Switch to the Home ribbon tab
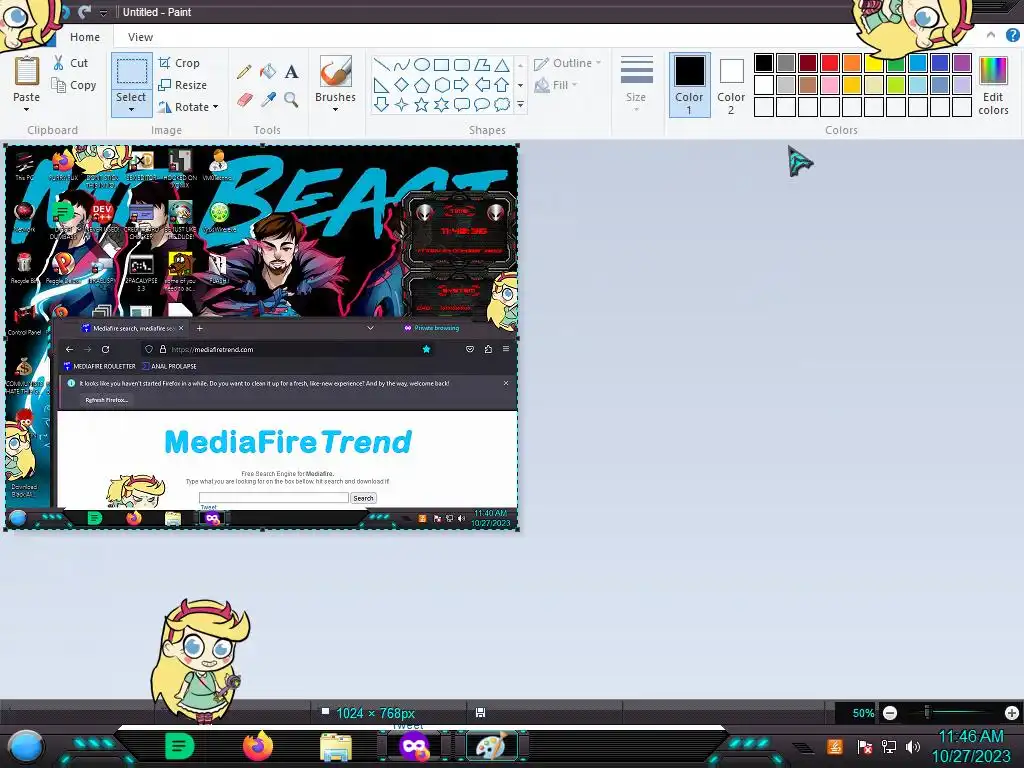The image size is (1024, 768). point(85,37)
